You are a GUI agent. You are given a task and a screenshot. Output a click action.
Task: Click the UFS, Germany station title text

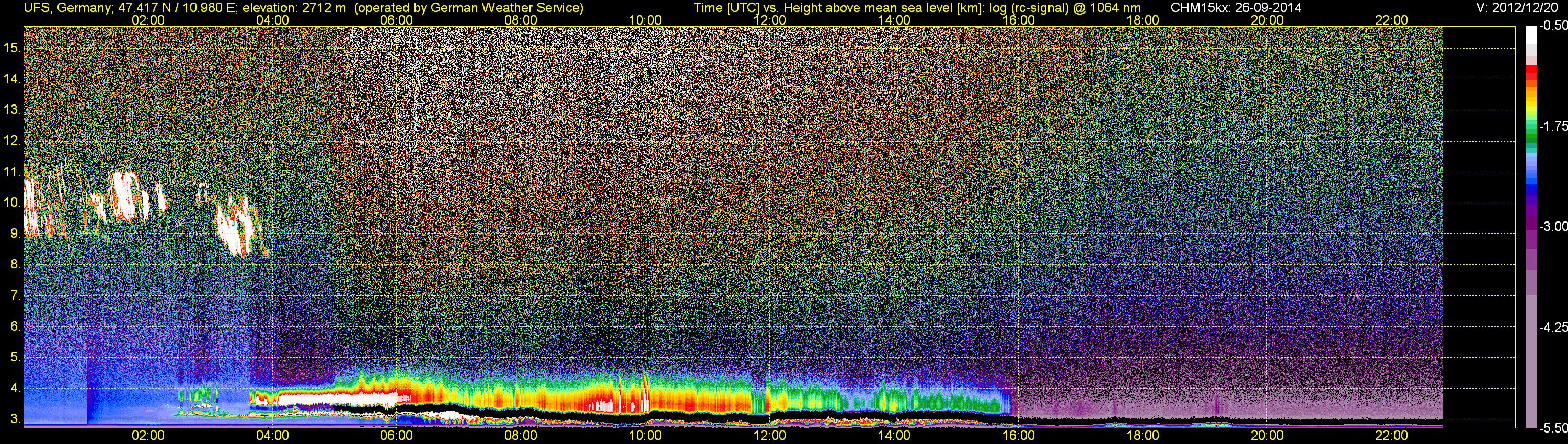[x=66, y=8]
